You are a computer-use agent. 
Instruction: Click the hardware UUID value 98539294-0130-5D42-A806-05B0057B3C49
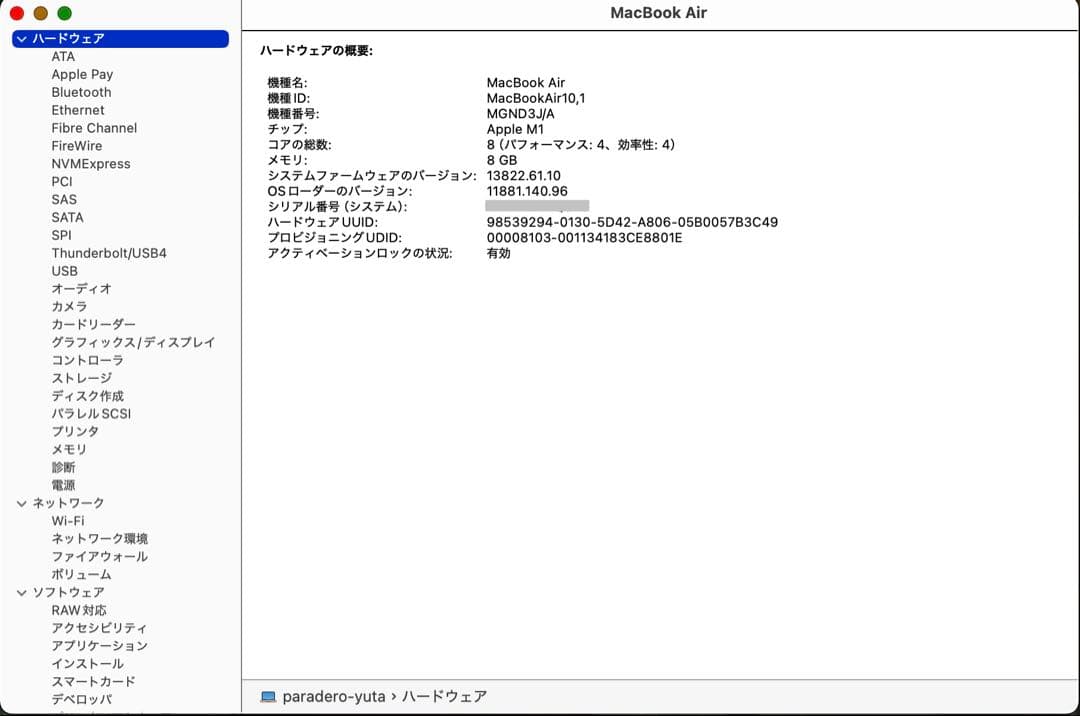click(x=632, y=222)
